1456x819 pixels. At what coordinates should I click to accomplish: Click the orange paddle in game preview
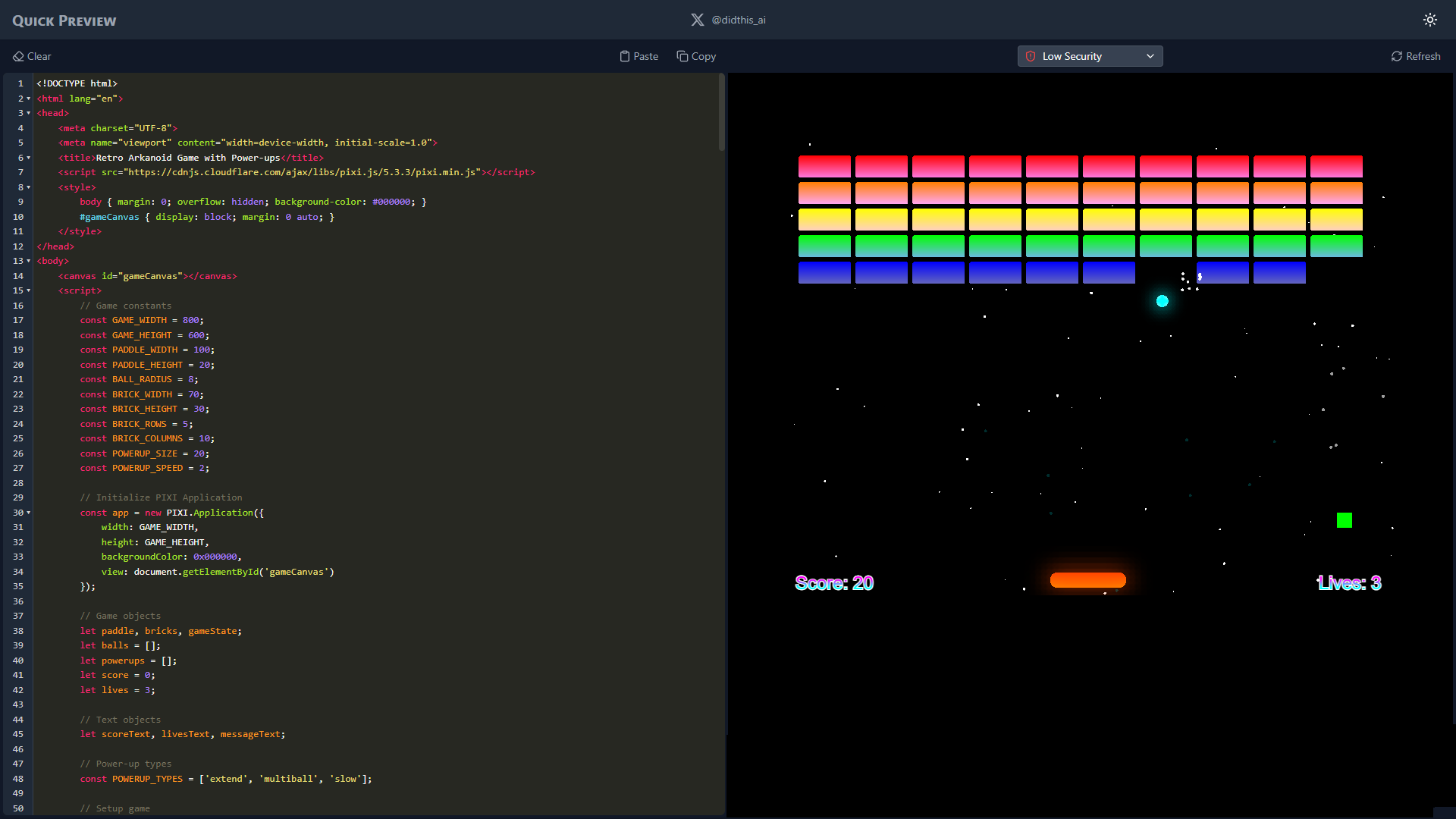(1088, 580)
